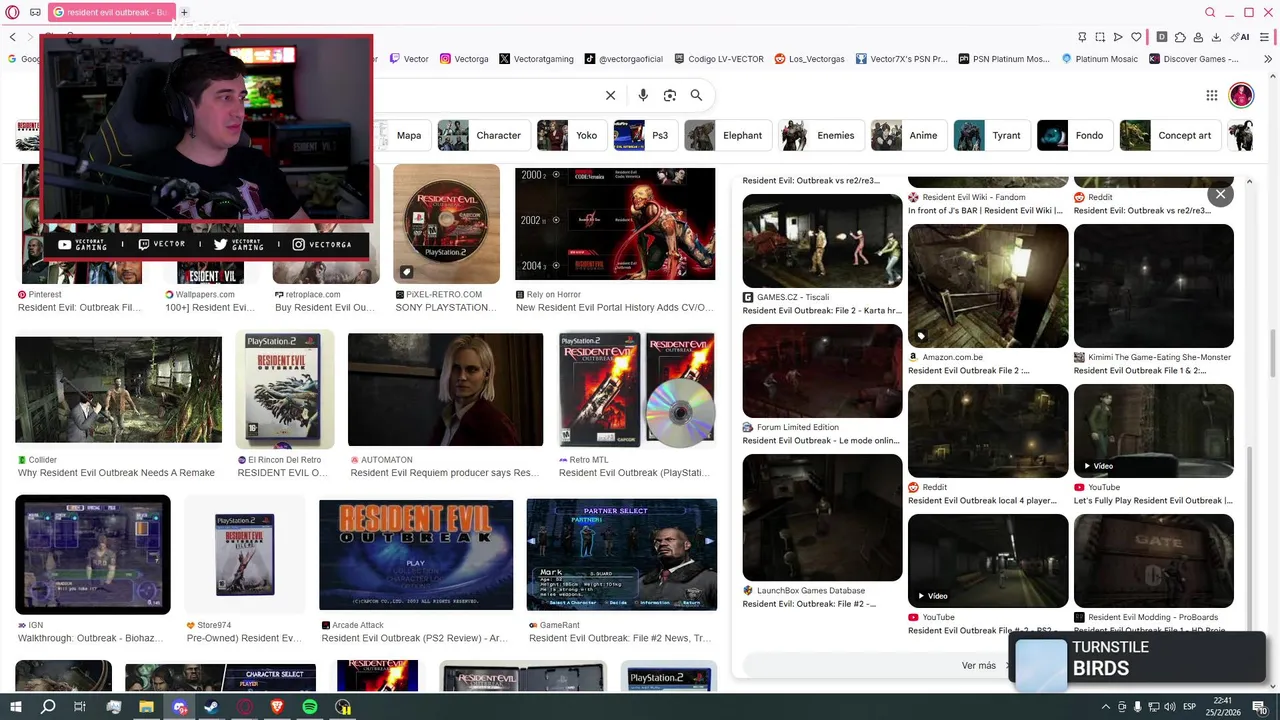Select the Character filter chip
Screen dimensions: 1280x720
[x=484, y=135]
